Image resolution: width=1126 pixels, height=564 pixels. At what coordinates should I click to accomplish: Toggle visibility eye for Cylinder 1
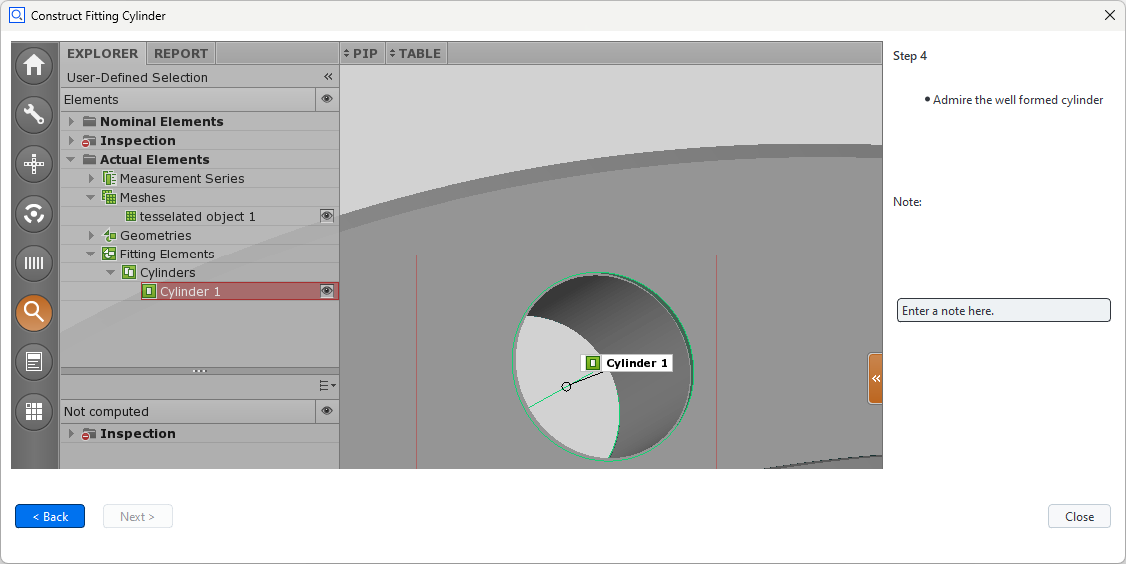pyautogui.click(x=326, y=291)
